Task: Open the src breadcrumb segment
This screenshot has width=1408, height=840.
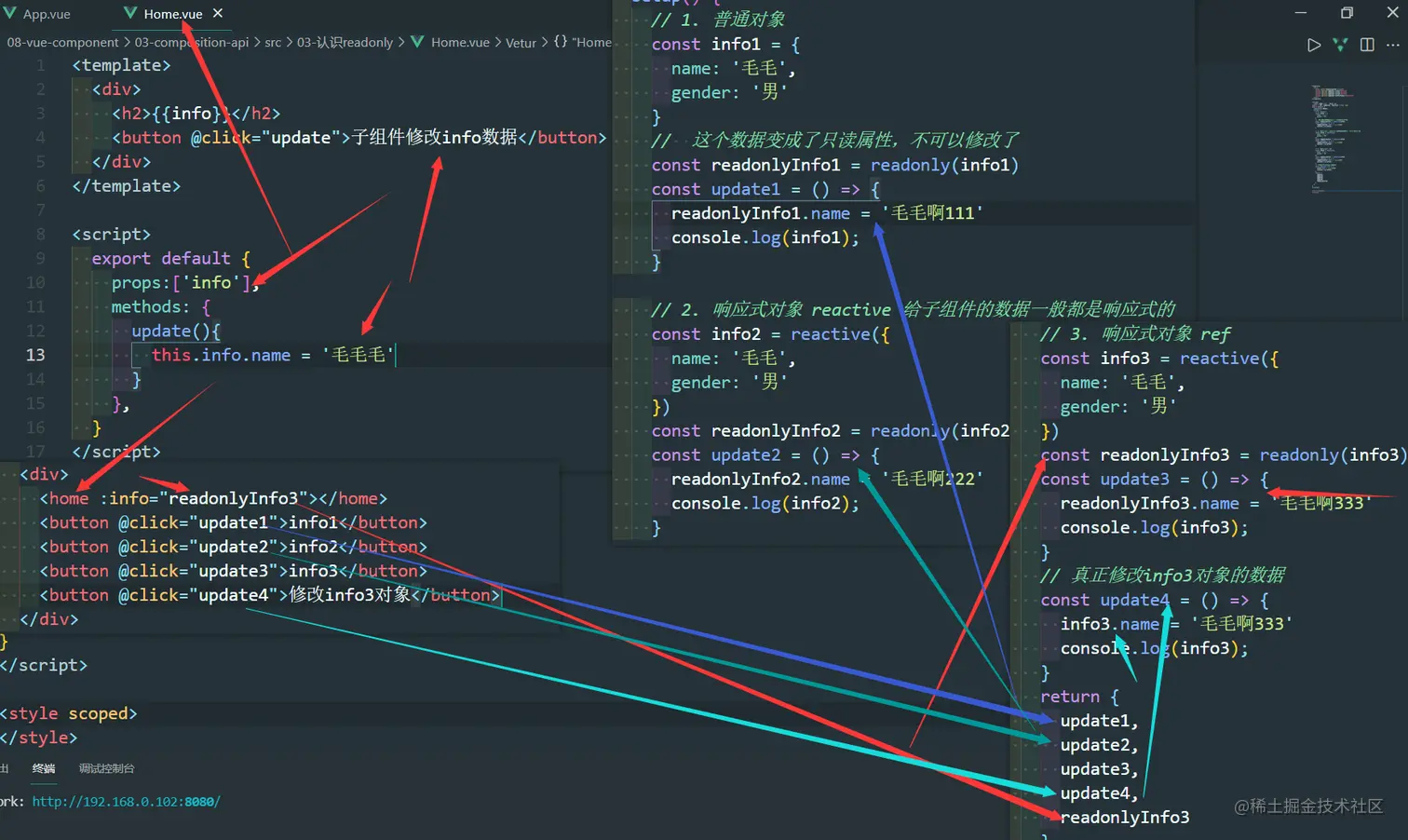Action: pyautogui.click(x=273, y=43)
